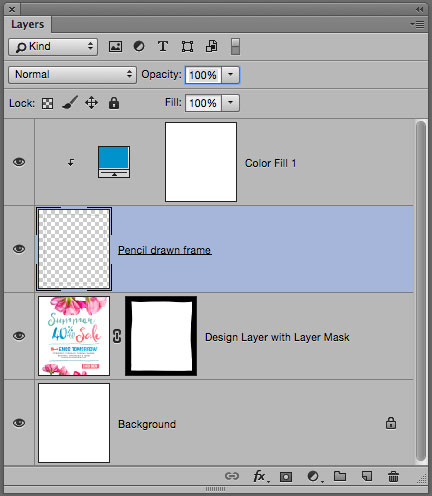Image resolution: width=432 pixels, height=496 pixels.
Task: Hide the Color Fill 1 layer
Action: pos(19,162)
